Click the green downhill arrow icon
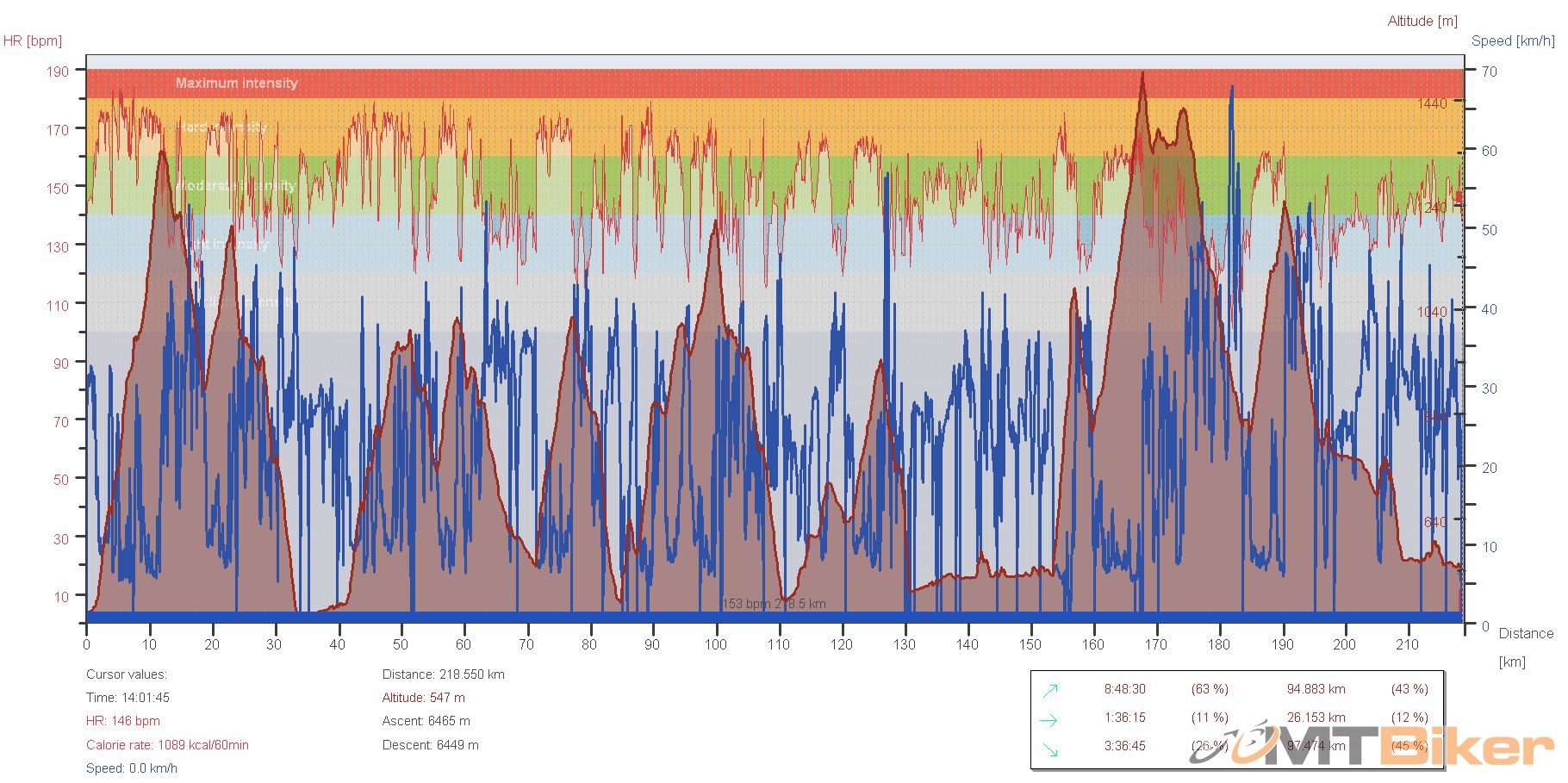Viewport: 1568px width, 783px height. click(x=1050, y=749)
